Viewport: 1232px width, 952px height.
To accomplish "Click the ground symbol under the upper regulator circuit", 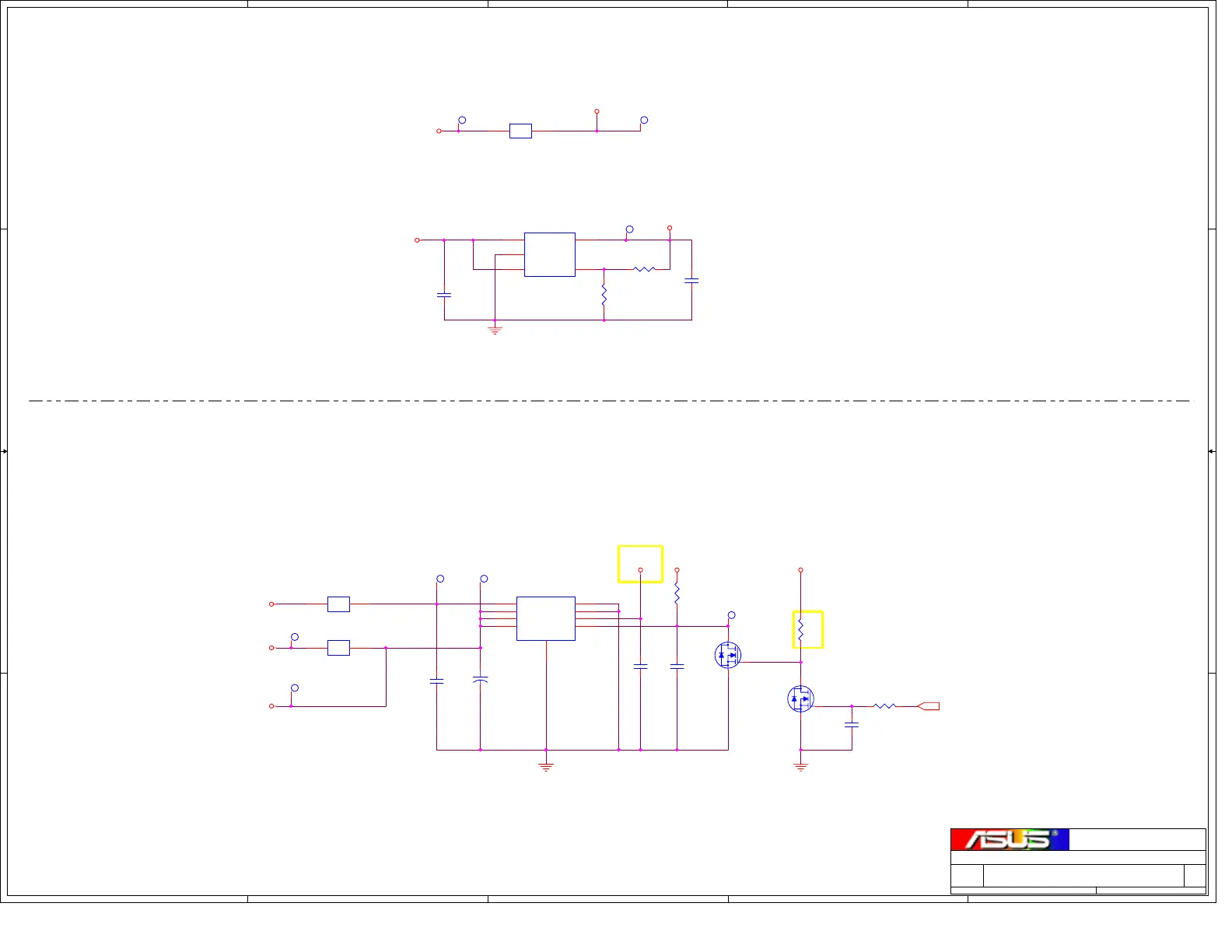I will [495, 331].
